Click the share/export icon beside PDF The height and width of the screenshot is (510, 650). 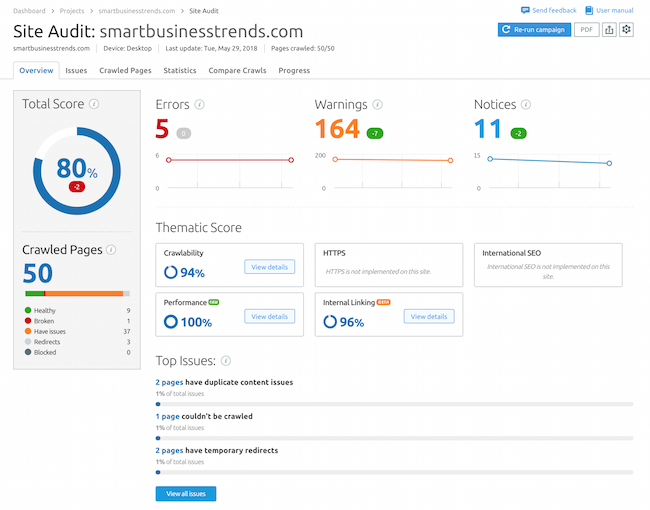[609, 29]
